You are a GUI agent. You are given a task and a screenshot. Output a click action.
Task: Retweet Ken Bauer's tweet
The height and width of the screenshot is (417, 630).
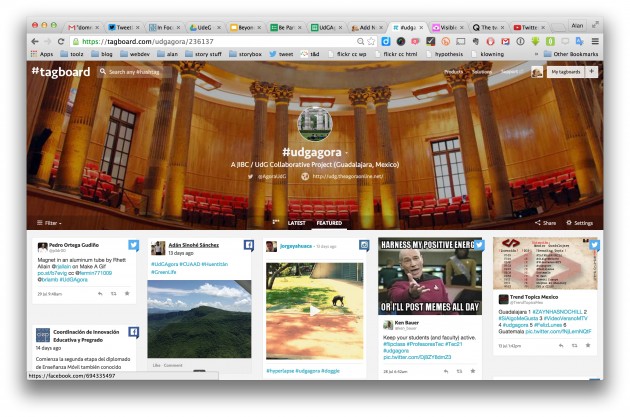(459, 371)
